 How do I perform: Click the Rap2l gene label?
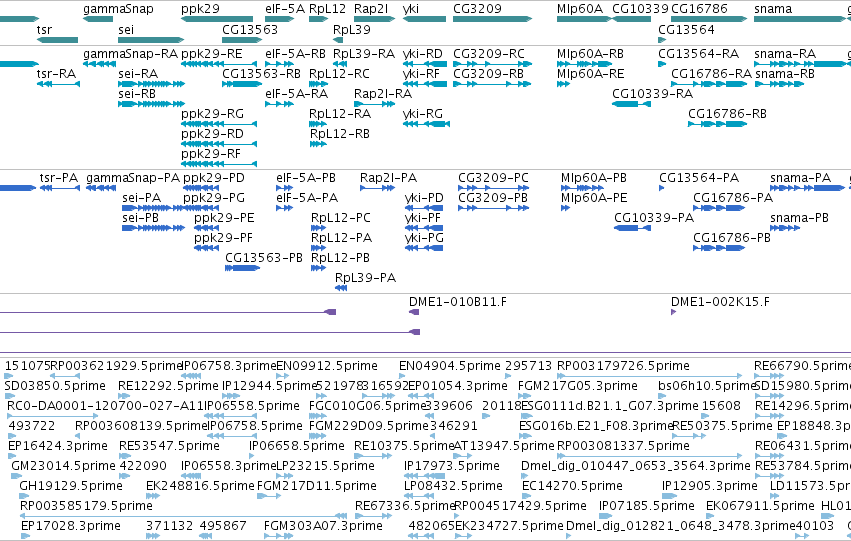371,9
